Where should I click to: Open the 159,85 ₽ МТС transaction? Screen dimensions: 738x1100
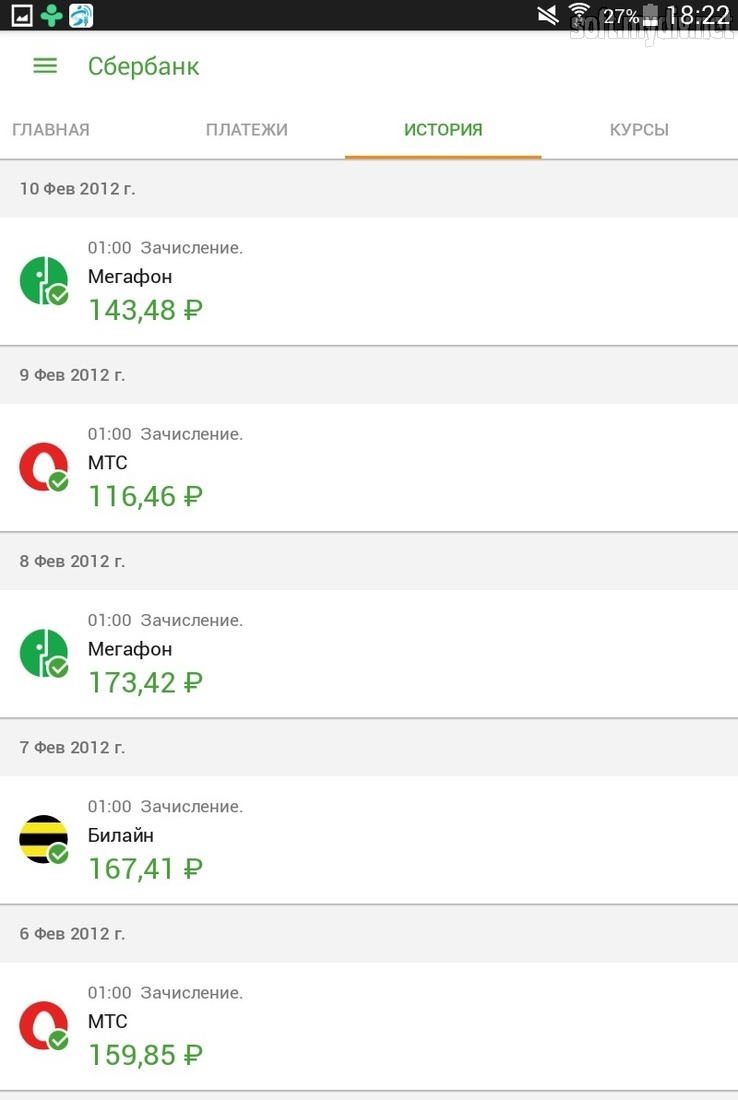tap(369, 1026)
